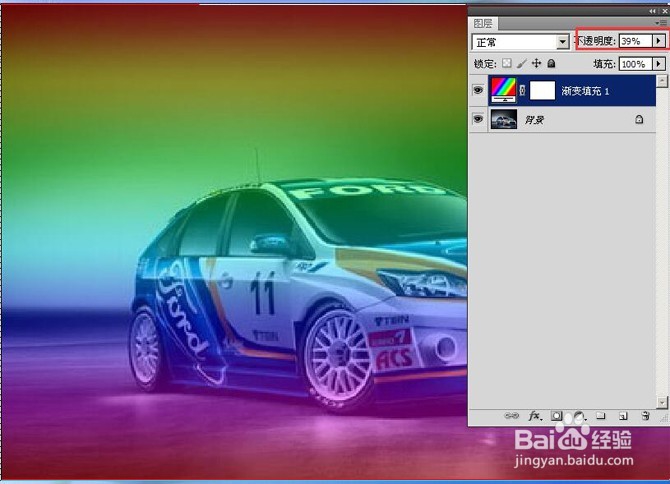Collapse the panel with double arrows
Screen dimensions: 670x484
pos(652,11)
